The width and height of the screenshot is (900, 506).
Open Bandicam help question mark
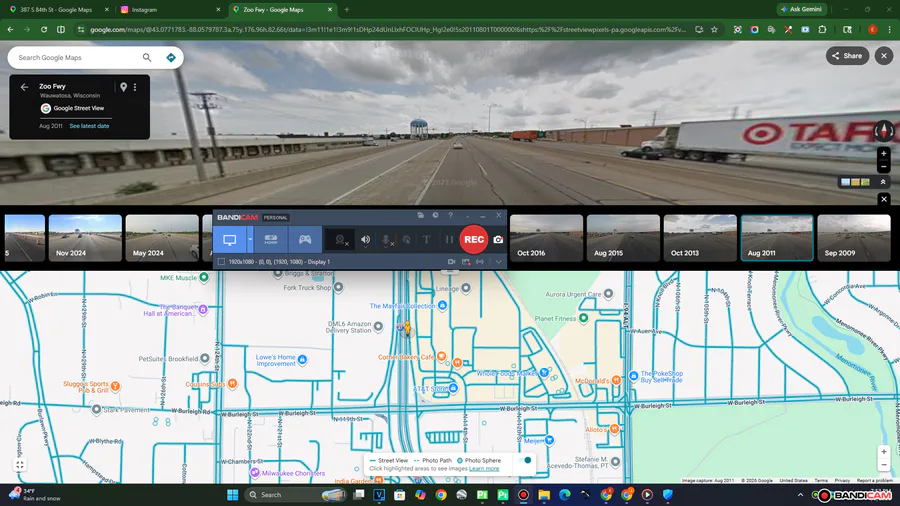[451, 215]
